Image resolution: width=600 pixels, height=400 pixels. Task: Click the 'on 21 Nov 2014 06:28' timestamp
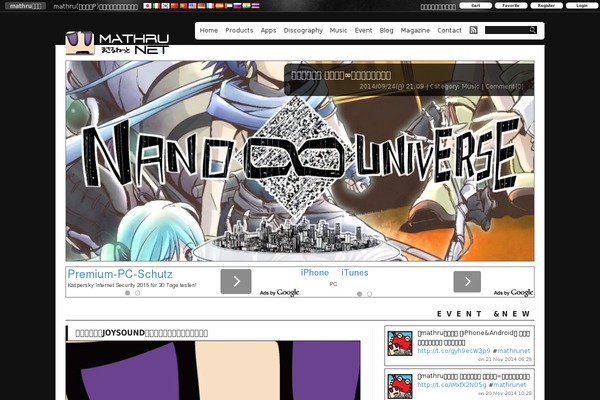click(505, 359)
